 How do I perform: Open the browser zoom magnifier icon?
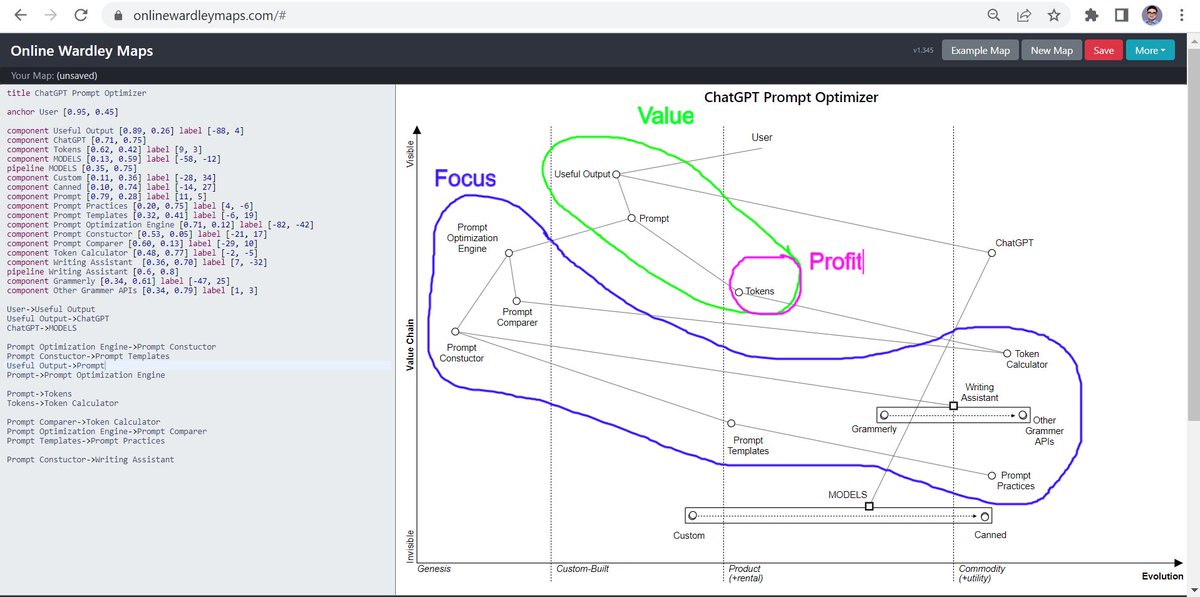pyautogui.click(x=994, y=16)
